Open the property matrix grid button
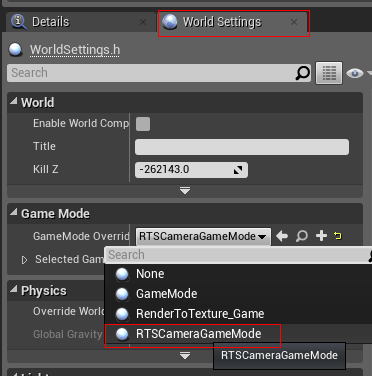This screenshot has height=376, width=372. (329, 73)
